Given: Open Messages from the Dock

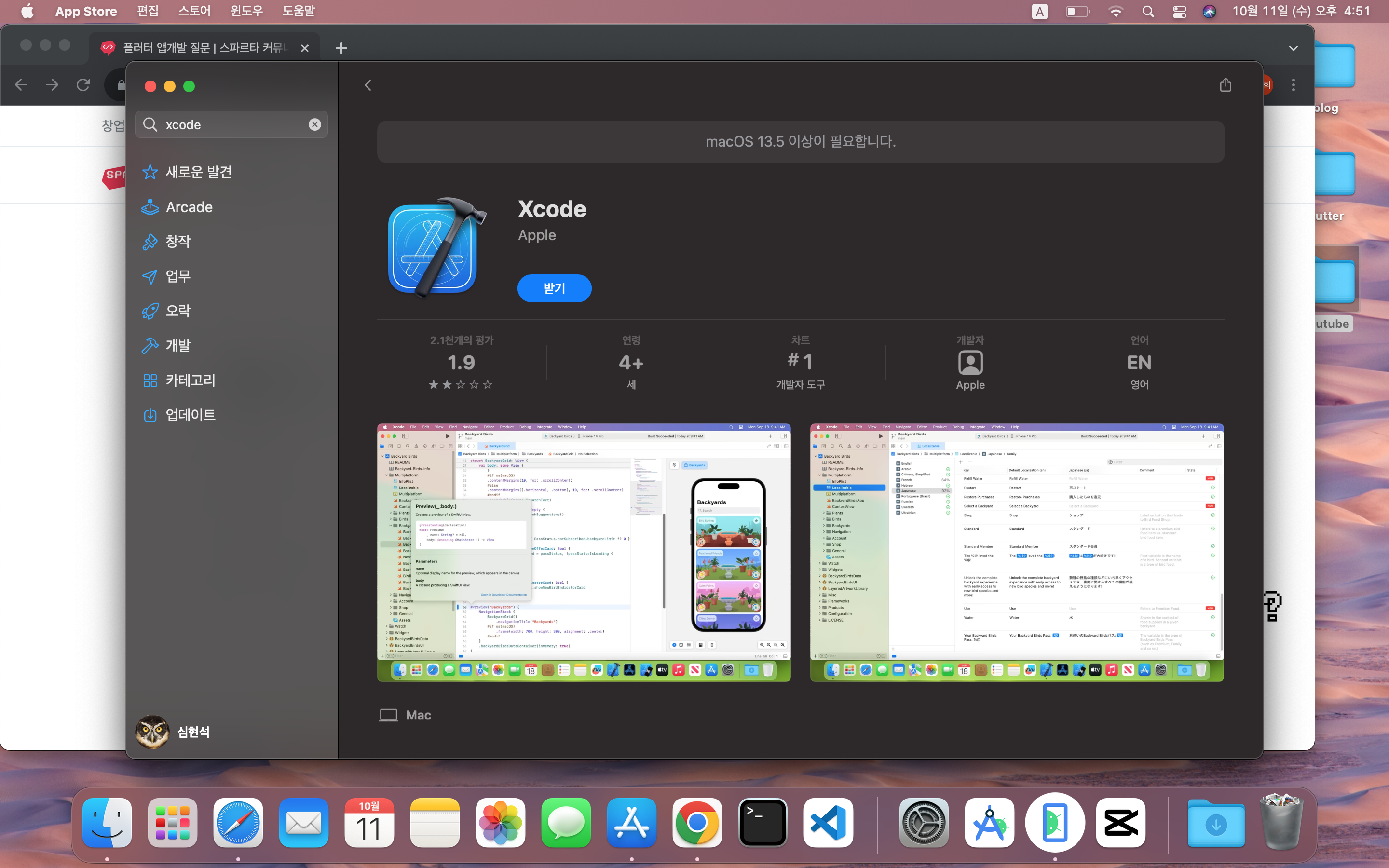Looking at the screenshot, I should pos(566,823).
